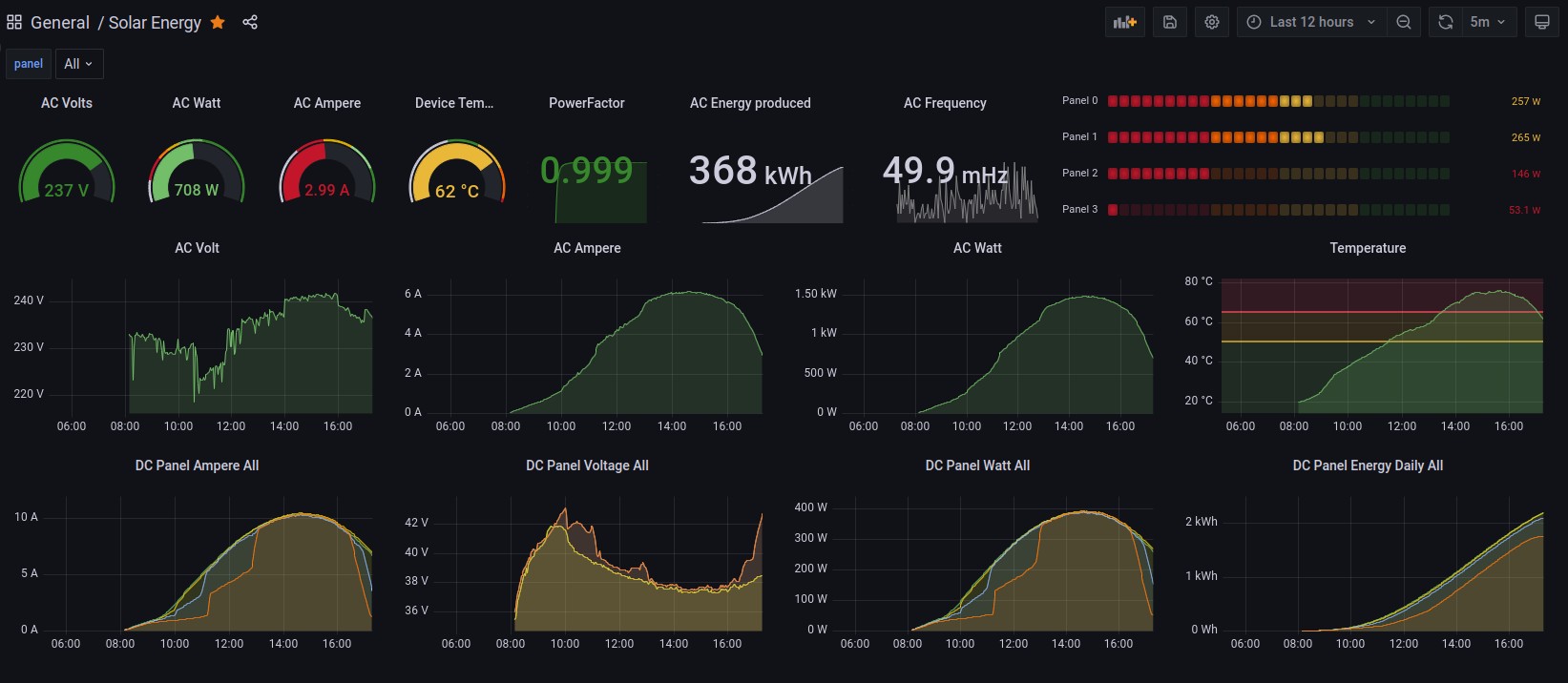This screenshot has width=1568, height=683.
Task: Click the 368 kWh energy produced stat
Action: pos(750,172)
